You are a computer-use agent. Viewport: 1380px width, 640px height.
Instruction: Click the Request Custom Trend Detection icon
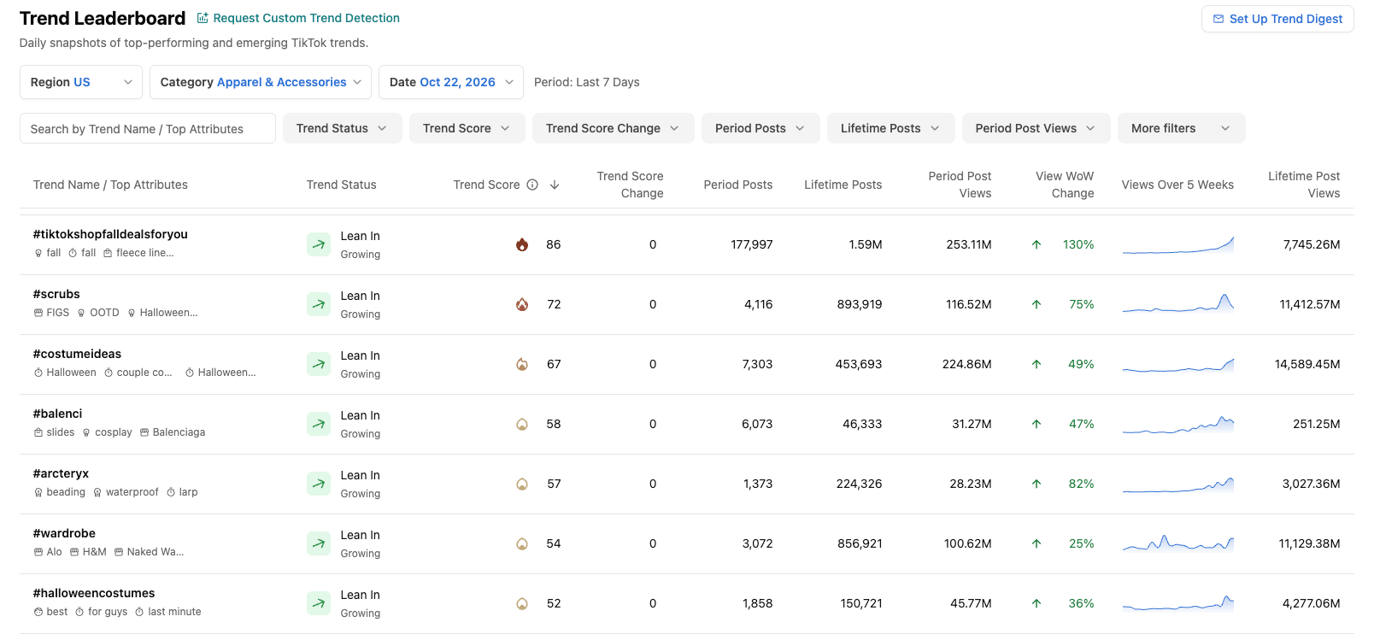click(203, 18)
